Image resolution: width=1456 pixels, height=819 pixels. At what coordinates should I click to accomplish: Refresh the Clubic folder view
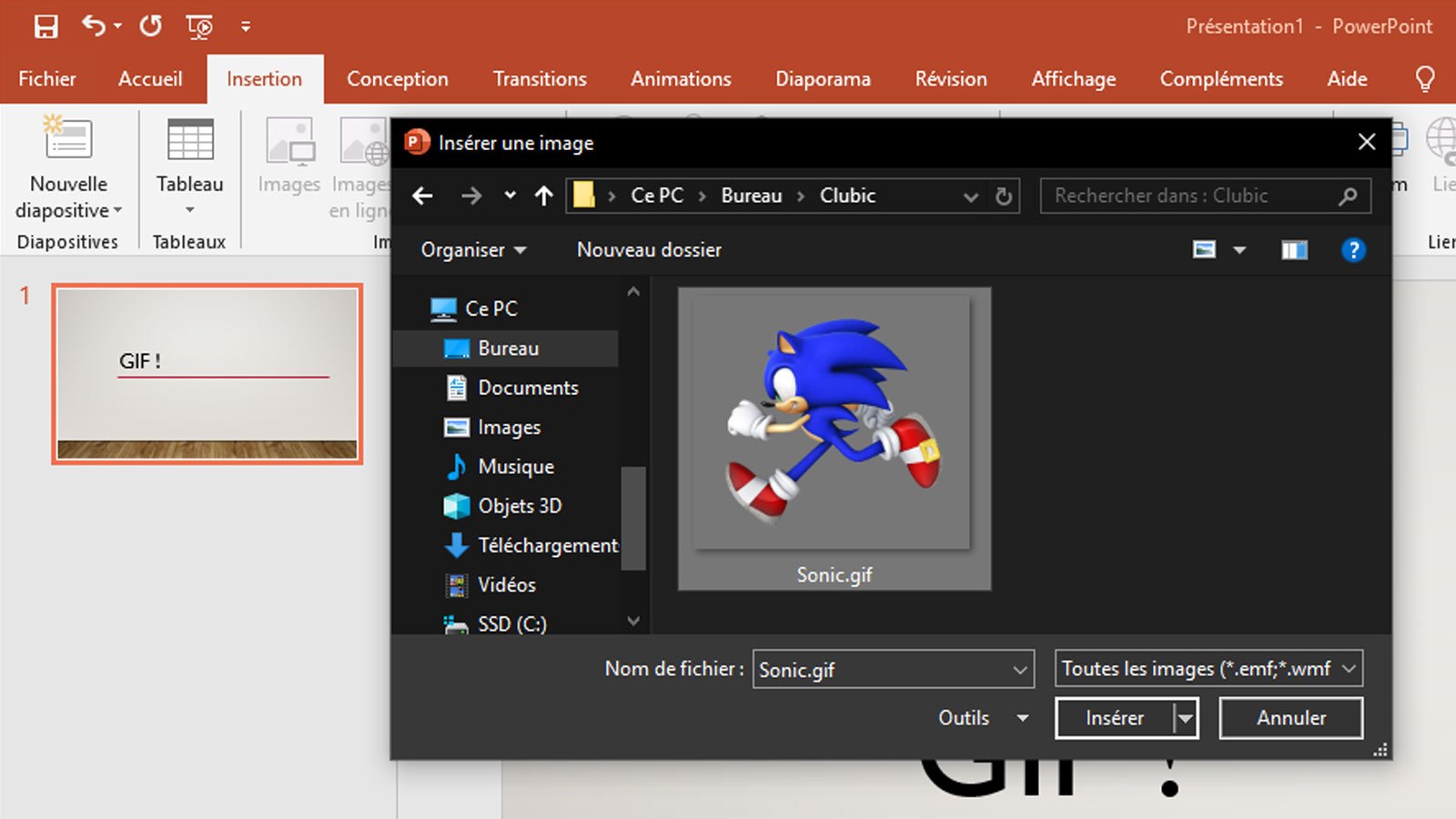[1004, 197]
